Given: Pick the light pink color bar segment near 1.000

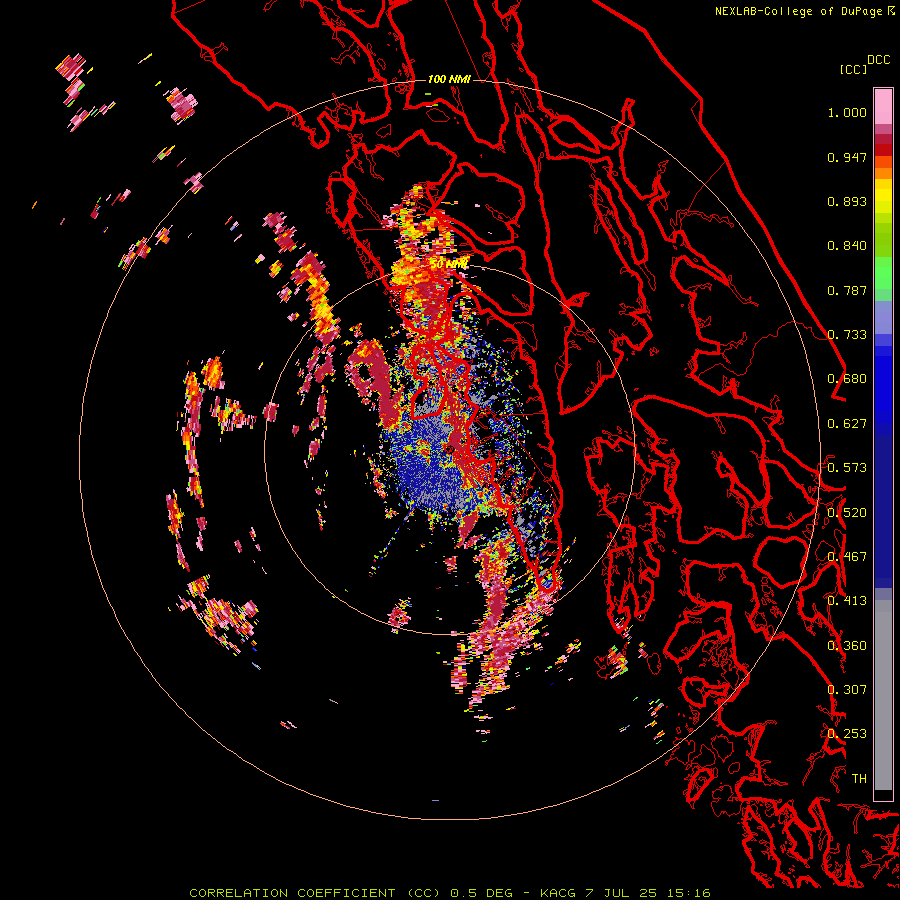Looking at the screenshot, I should click(883, 107).
